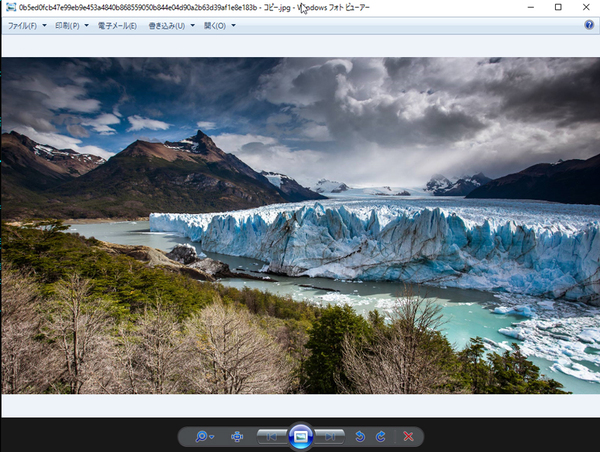This screenshot has height=452, width=600.
Task: Rotate the photo counterclockwise
Action: coord(361,437)
